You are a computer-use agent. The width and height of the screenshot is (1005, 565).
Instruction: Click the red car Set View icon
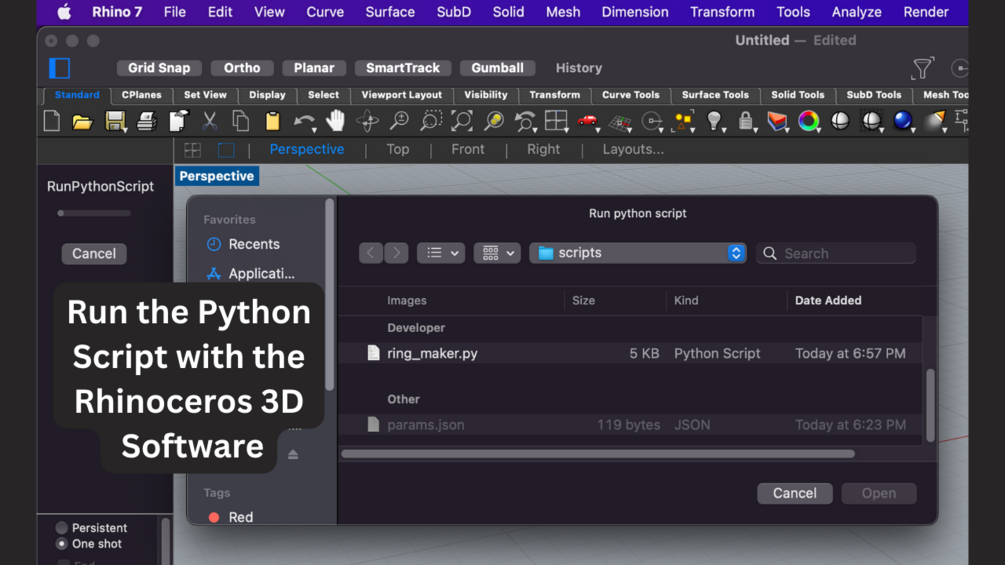588,121
